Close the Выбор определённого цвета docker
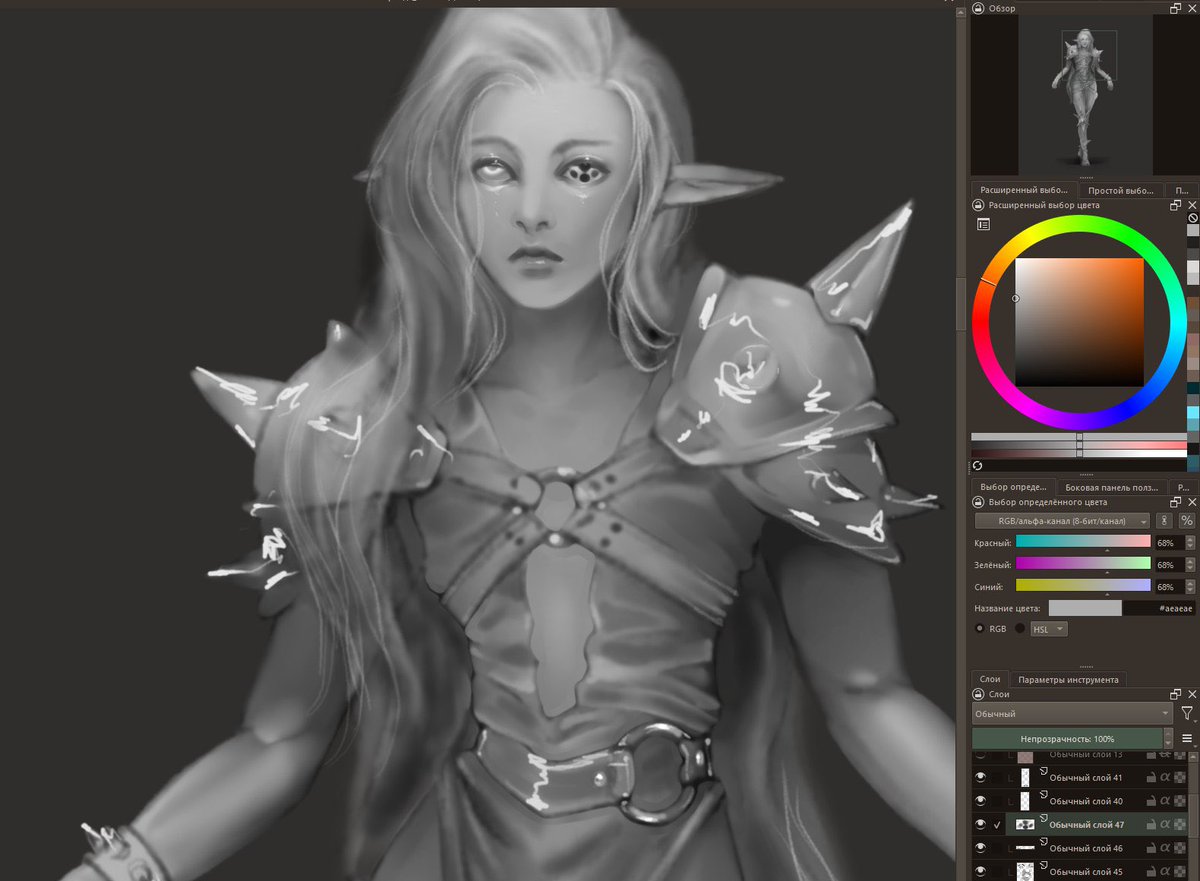Image resolution: width=1200 pixels, height=881 pixels. click(1192, 502)
